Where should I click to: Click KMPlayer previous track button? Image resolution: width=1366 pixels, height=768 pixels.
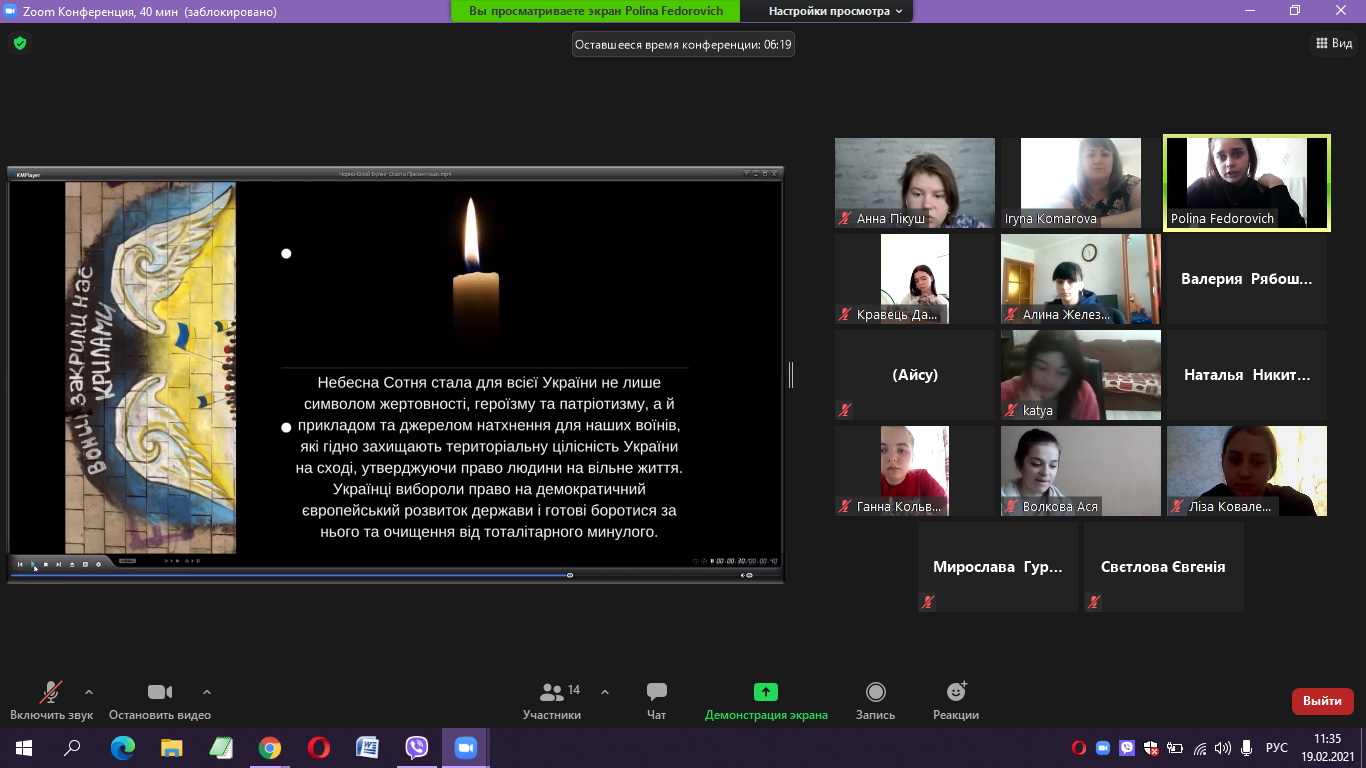click(x=20, y=564)
